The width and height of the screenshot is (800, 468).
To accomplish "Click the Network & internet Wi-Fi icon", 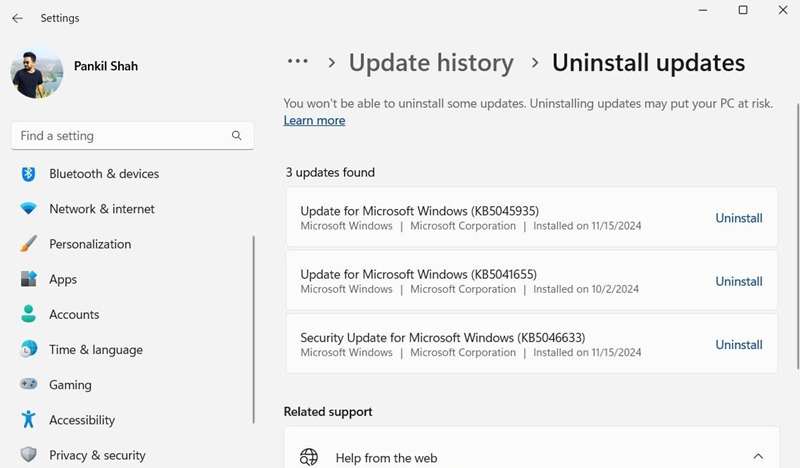I will (29, 209).
